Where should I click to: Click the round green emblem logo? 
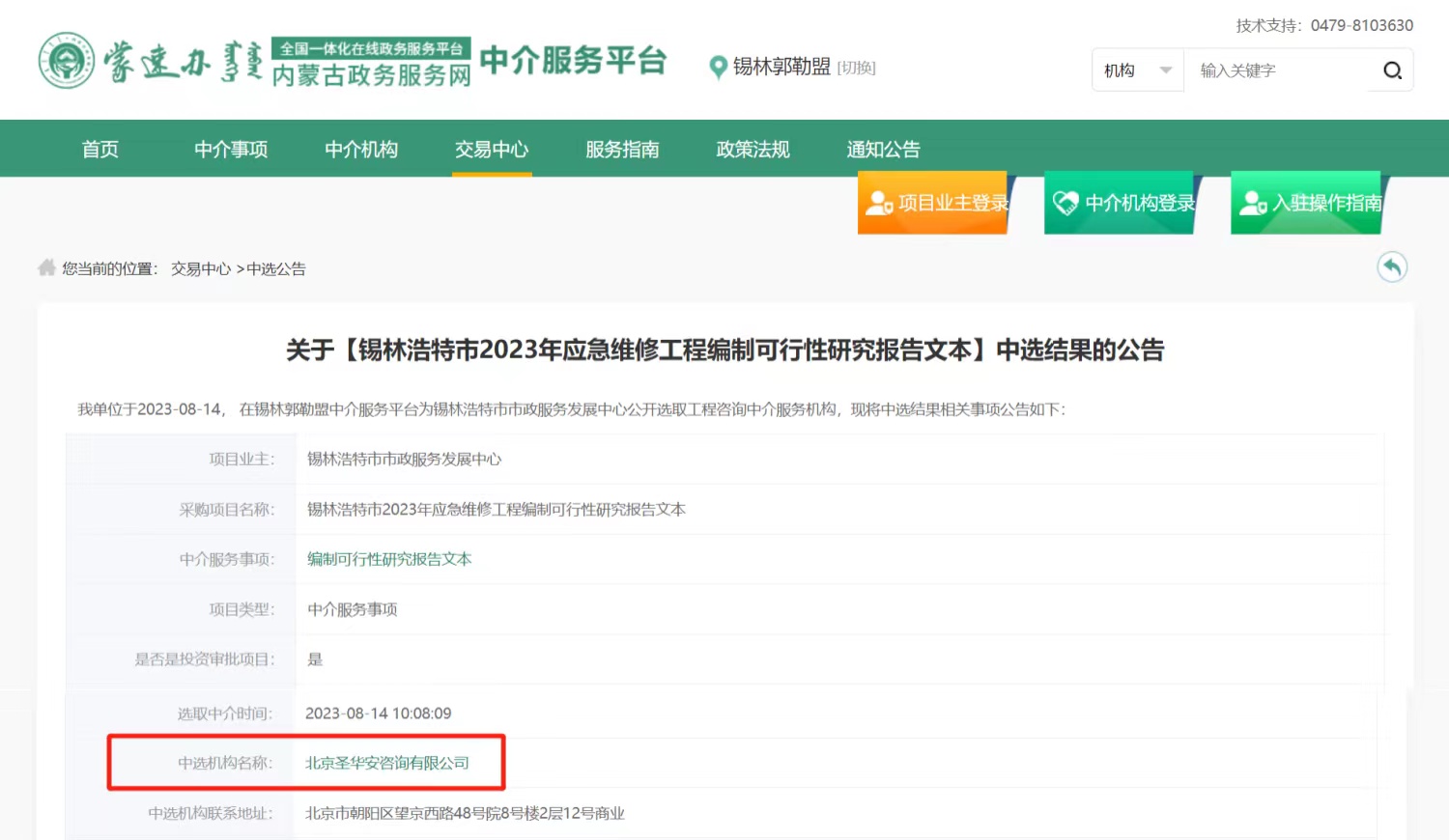67,61
